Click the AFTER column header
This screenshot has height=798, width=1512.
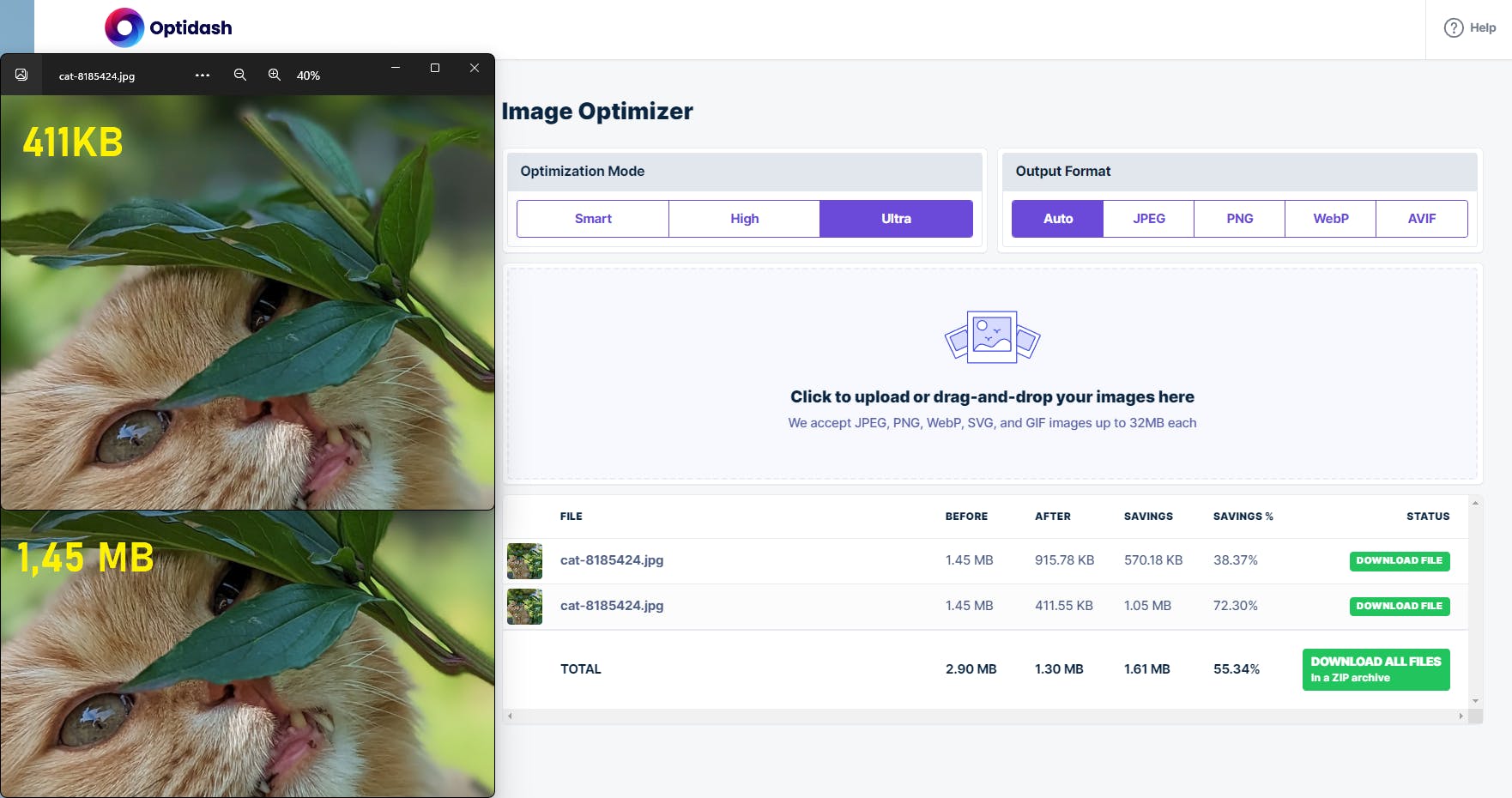coord(1053,517)
